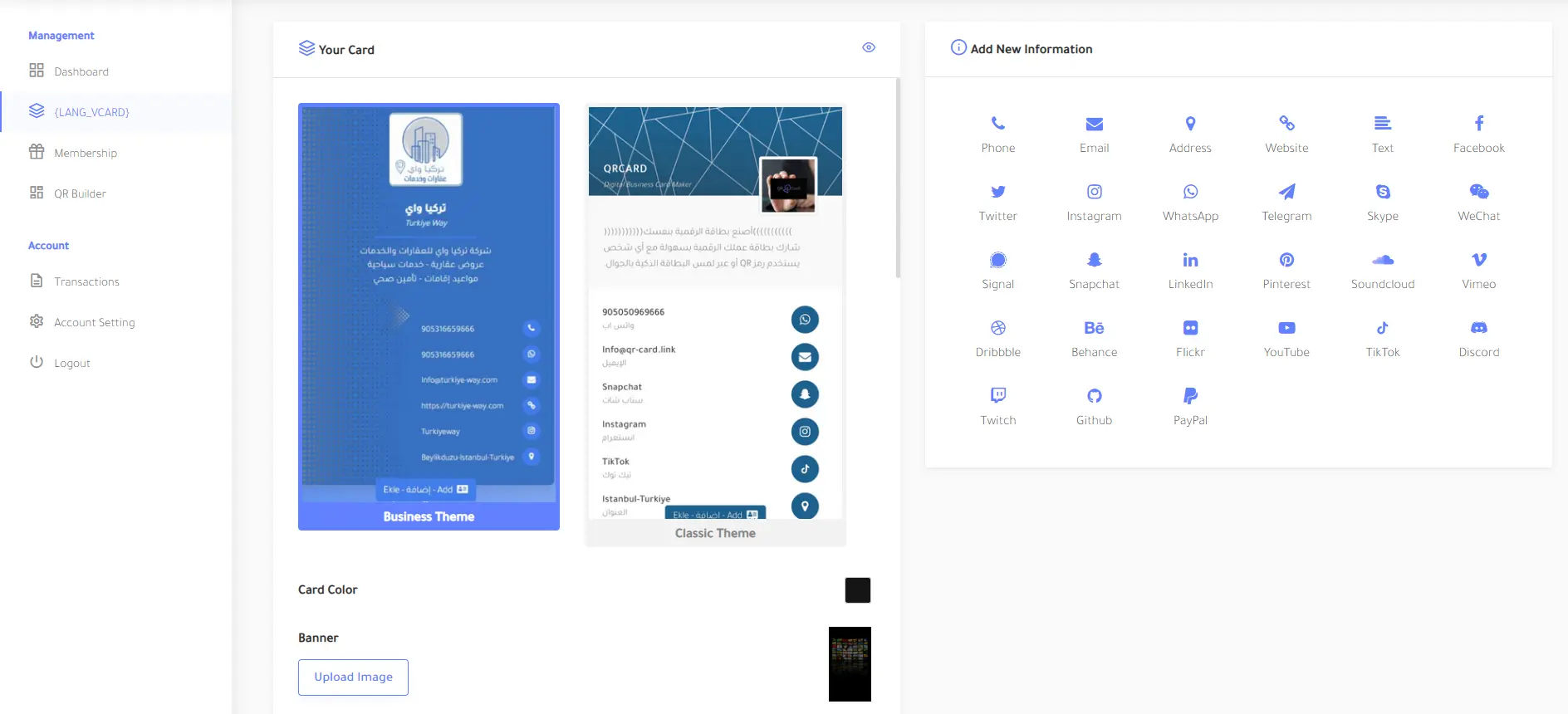Click Instagram icon in Classic Theme preview
This screenshot has width=1568, height=714.
tap(805, 432)
